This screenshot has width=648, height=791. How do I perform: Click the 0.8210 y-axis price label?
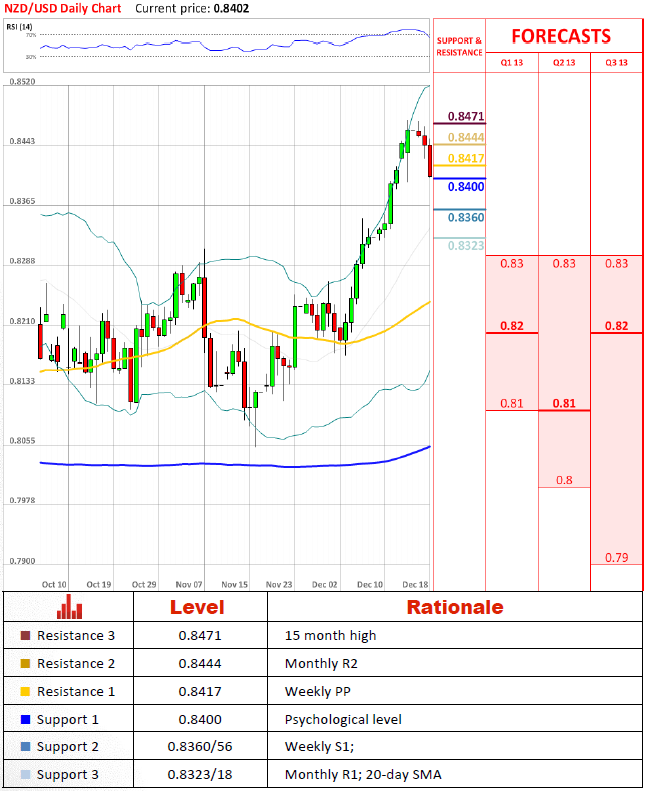pos(22,321)
